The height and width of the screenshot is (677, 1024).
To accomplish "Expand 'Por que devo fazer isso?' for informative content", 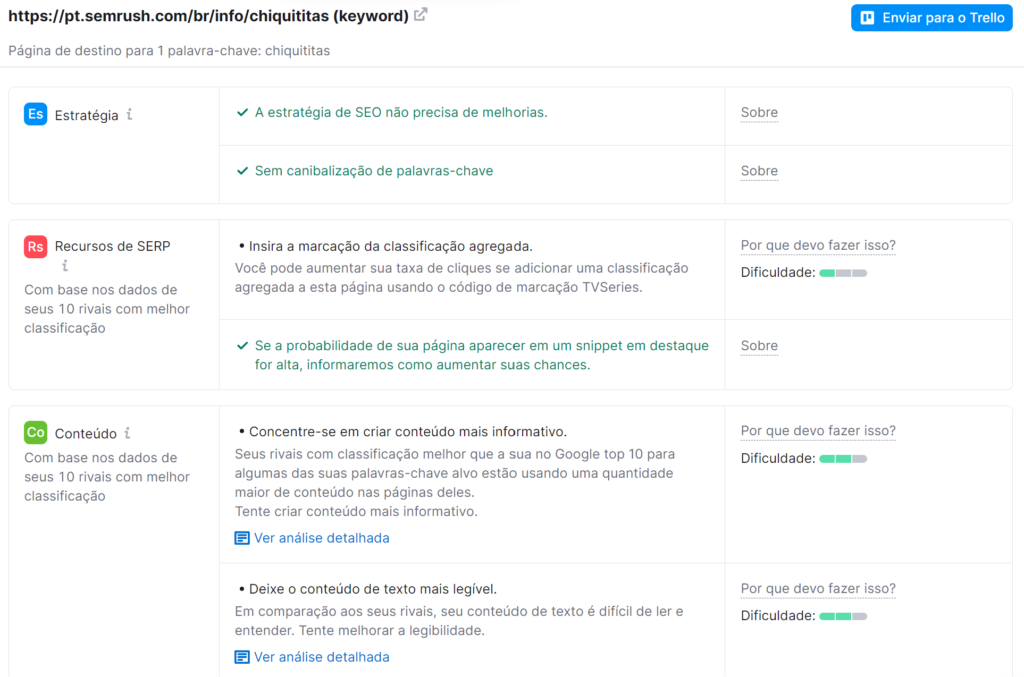I will point(817,431).
